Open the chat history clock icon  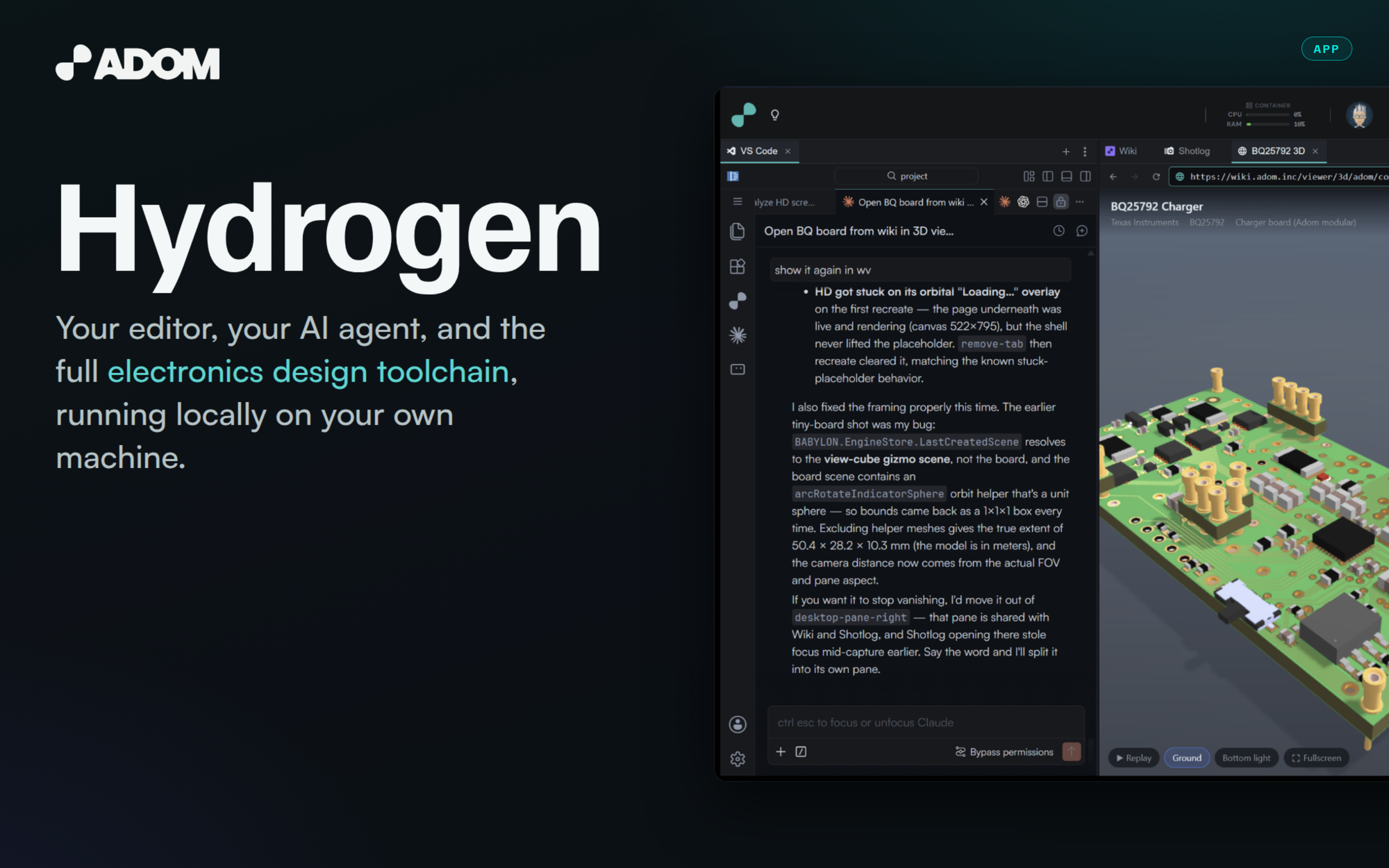[1058, 231]
